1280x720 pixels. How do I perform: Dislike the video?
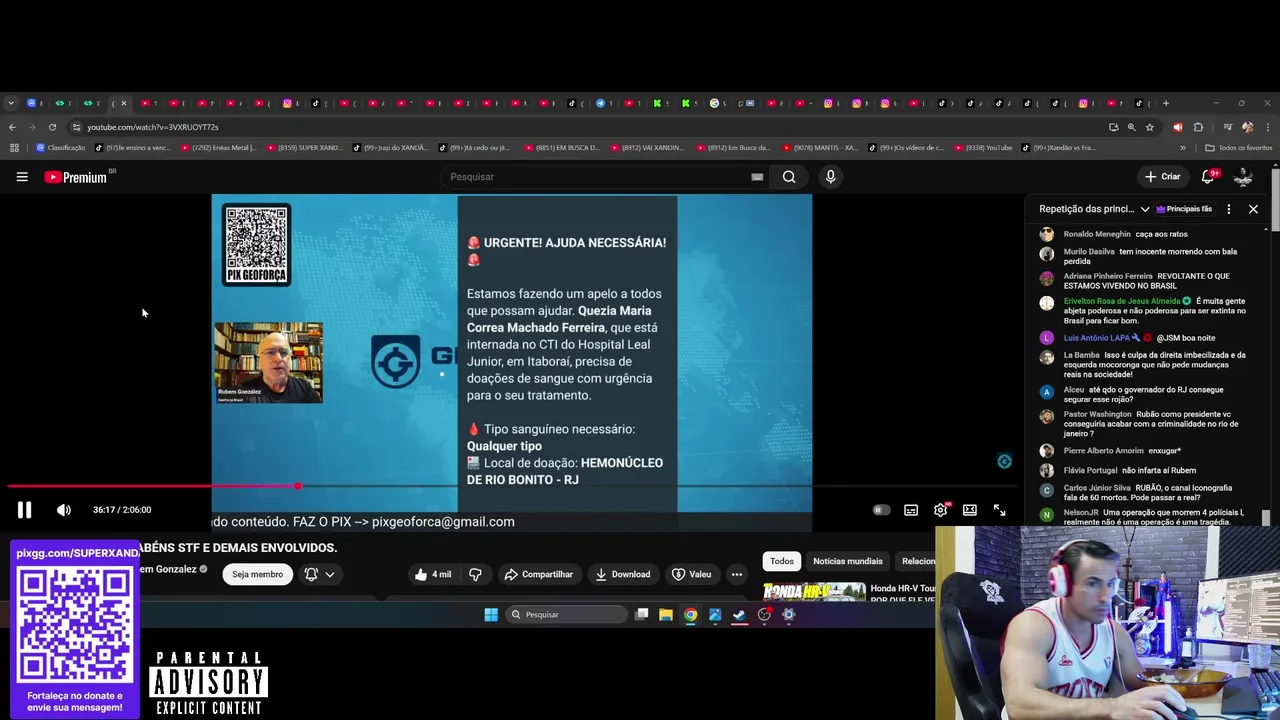coord(475,574)
